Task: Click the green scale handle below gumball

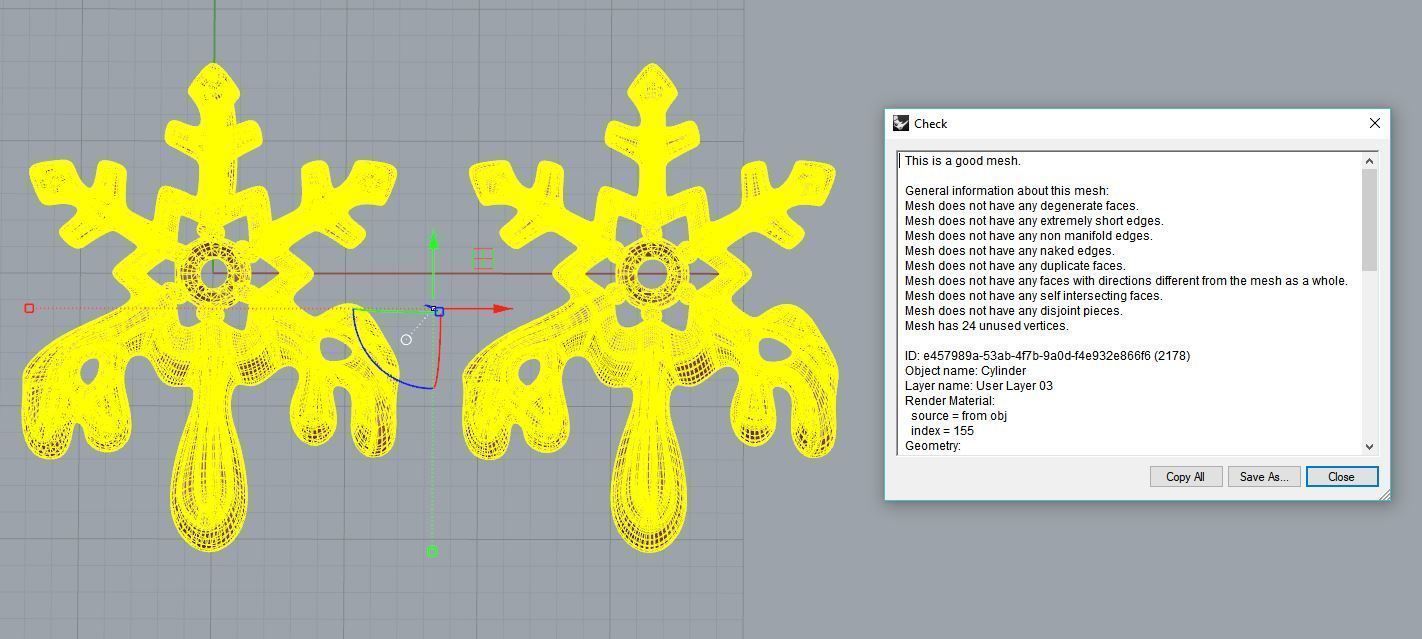Action: point(432,551)
